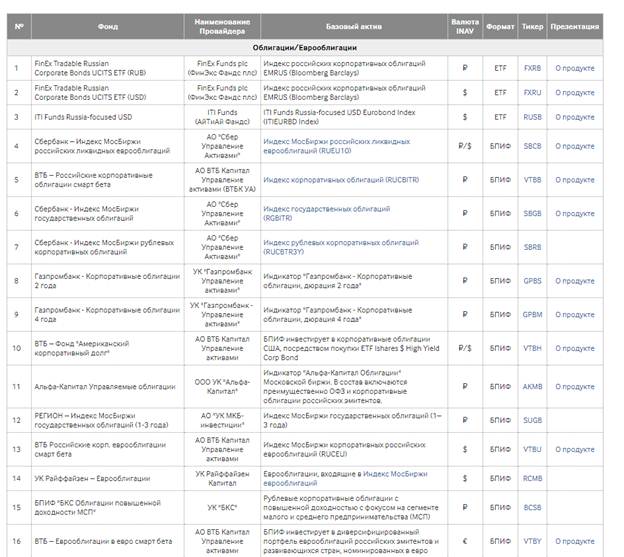This screenshot has height=557, width=624.
Task: Open the SBGB ticker link
Action: point(532,213)
